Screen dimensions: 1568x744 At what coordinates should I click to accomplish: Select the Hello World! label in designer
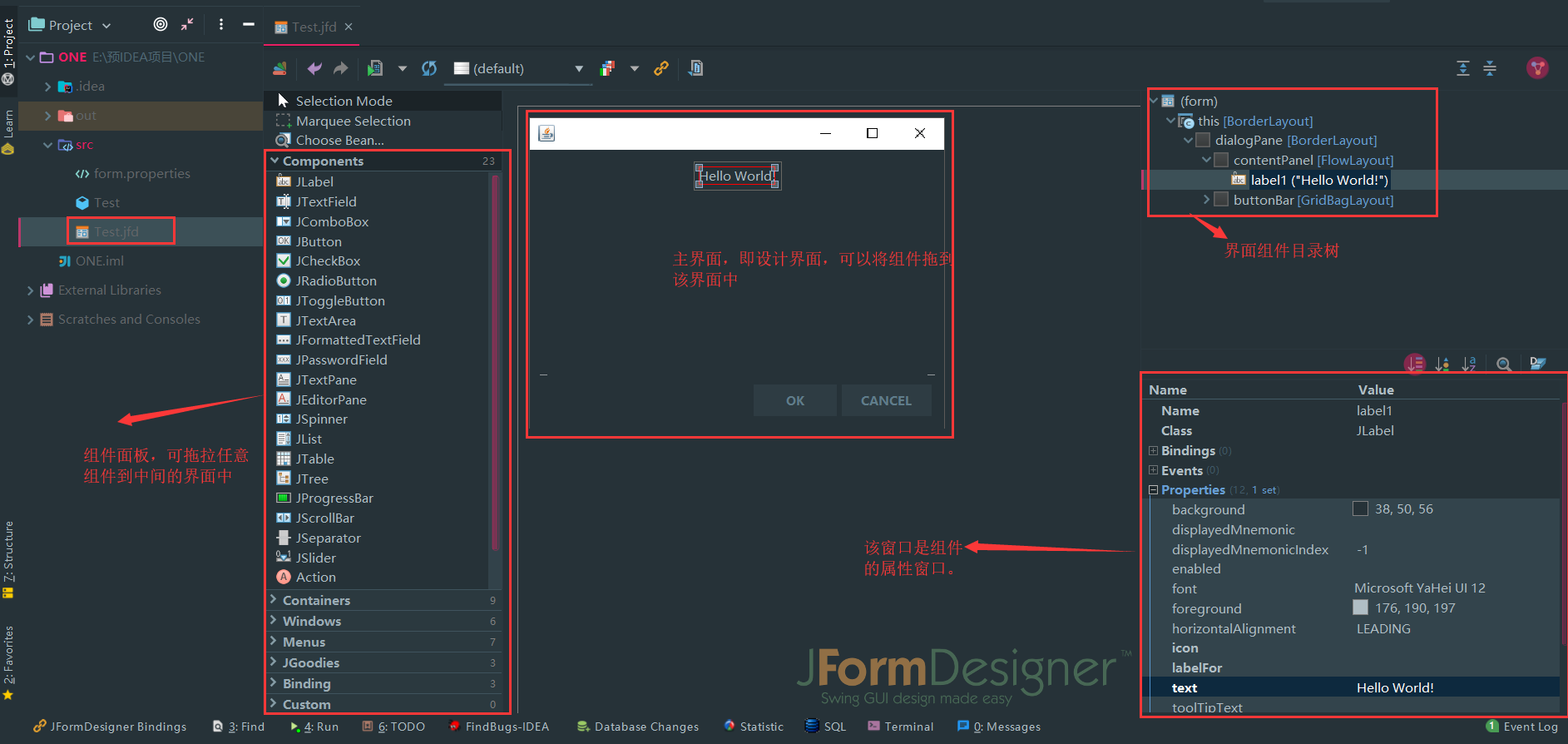[737, 176]
